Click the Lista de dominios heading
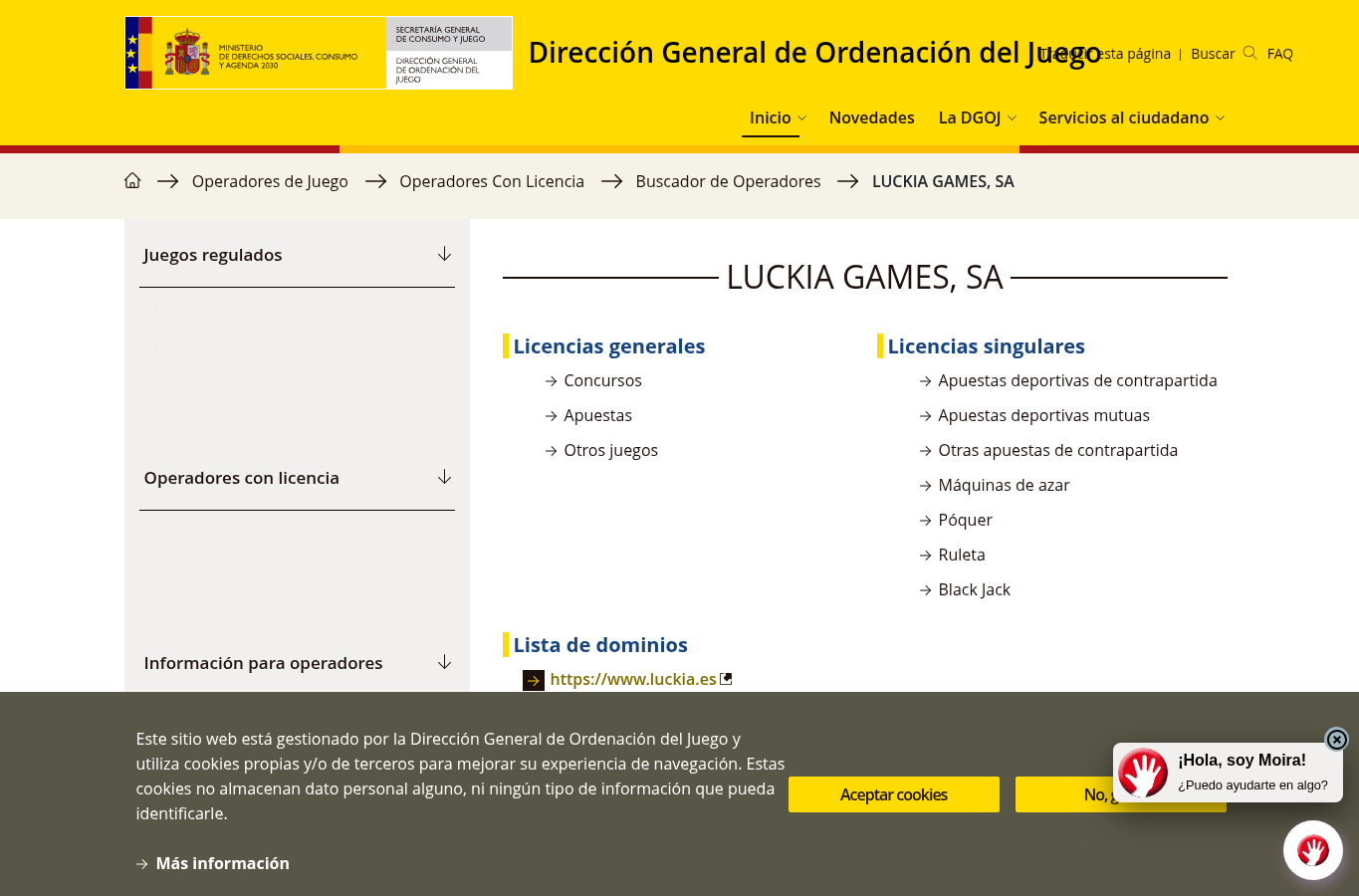Viewport: 1359px width, 896px height. point(600,645)
